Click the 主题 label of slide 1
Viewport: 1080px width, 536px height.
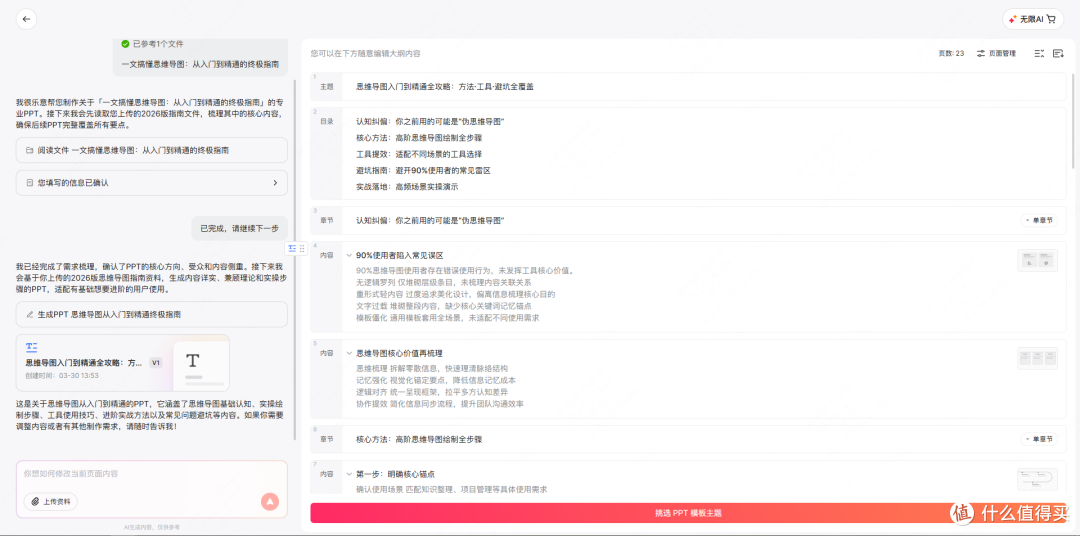click(x=326, y=87)
